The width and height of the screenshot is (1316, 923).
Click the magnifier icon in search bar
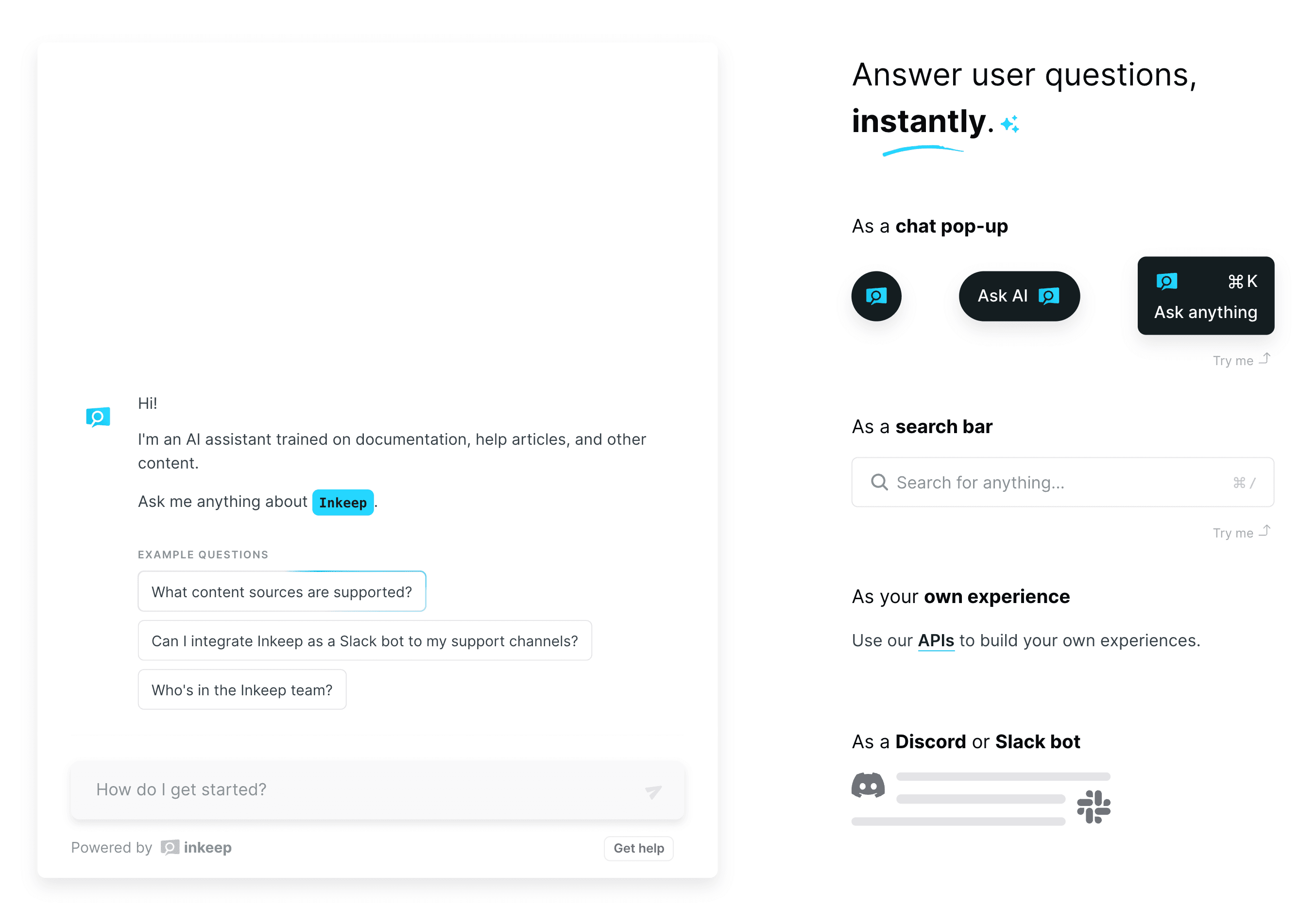click(x=879, y=483)
